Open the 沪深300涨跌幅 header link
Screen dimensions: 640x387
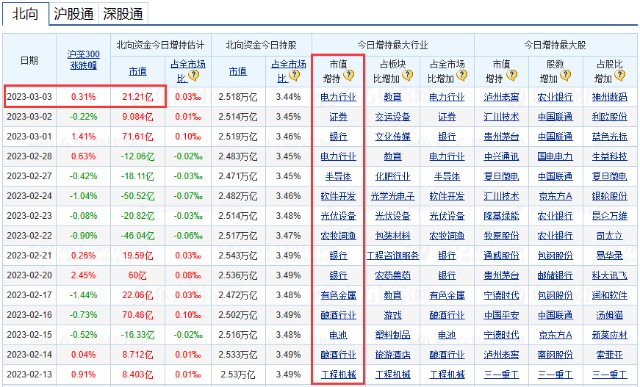click(83, 60)
